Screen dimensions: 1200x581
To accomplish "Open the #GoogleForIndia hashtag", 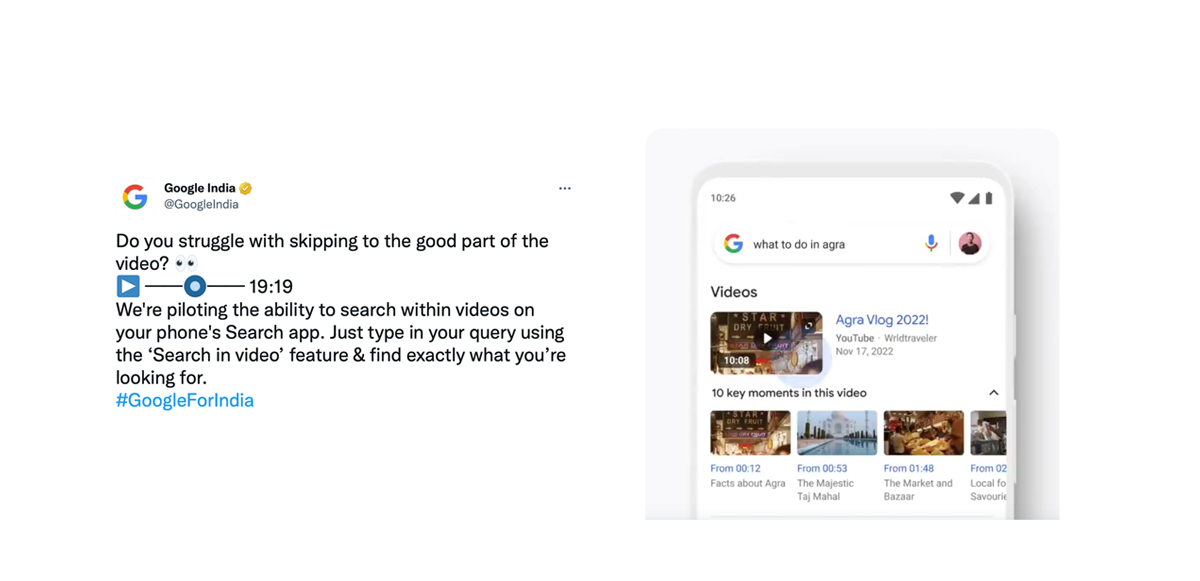I will 185,400.
